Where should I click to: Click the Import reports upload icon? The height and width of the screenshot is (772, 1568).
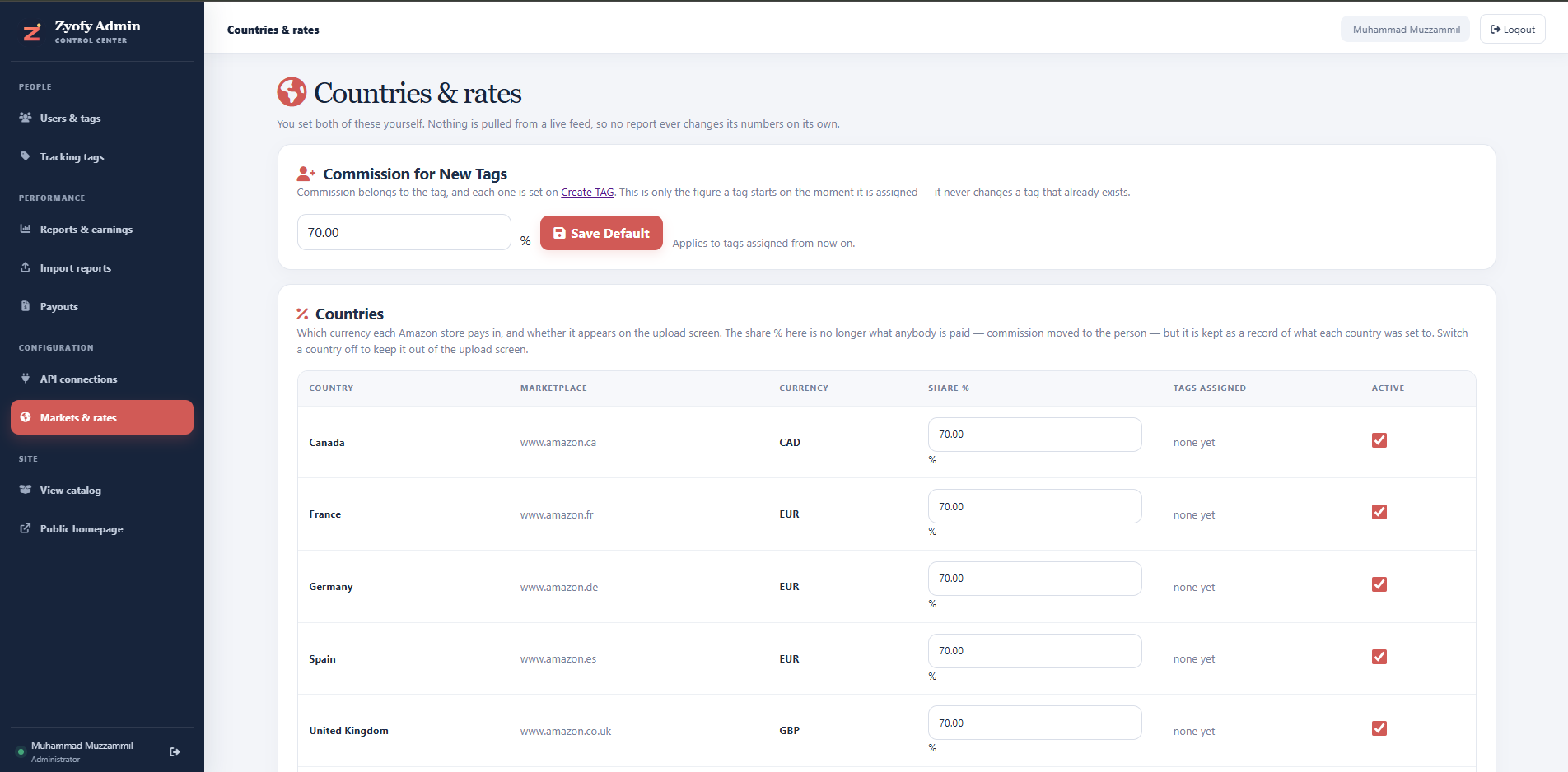click(26, 267)
